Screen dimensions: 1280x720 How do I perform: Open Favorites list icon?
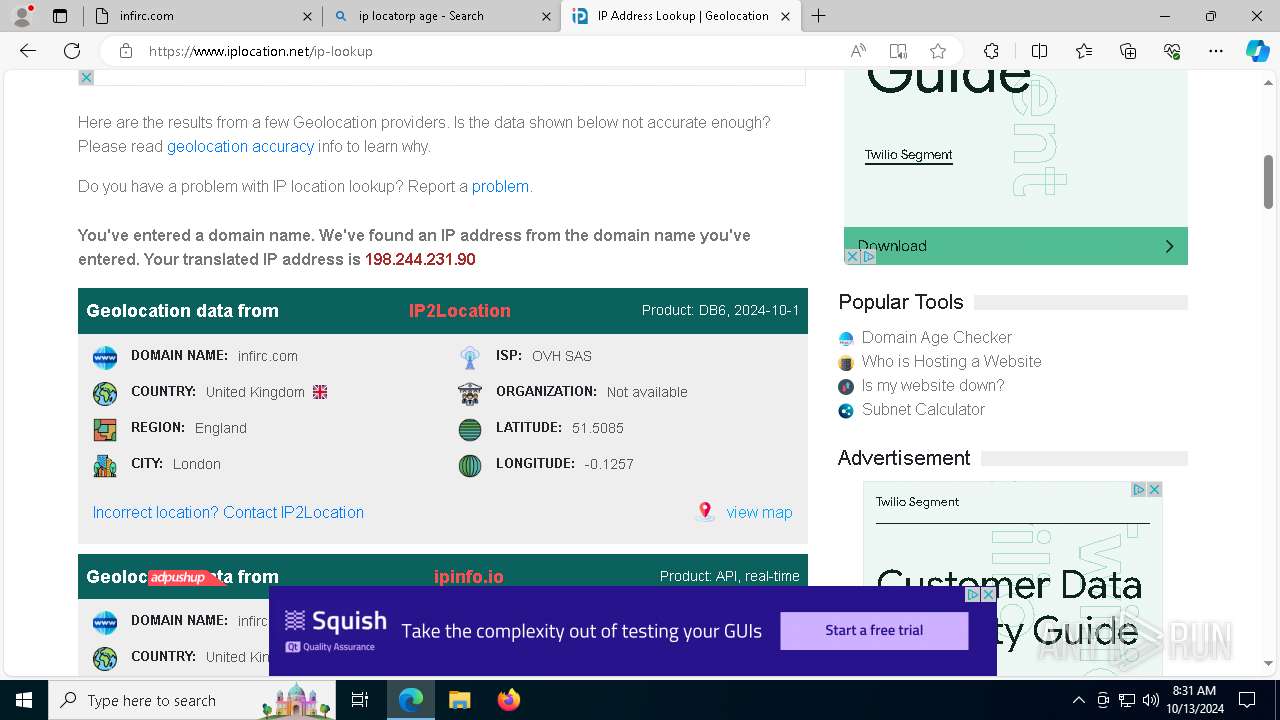pyautogui.click(x=1084, y=51)
